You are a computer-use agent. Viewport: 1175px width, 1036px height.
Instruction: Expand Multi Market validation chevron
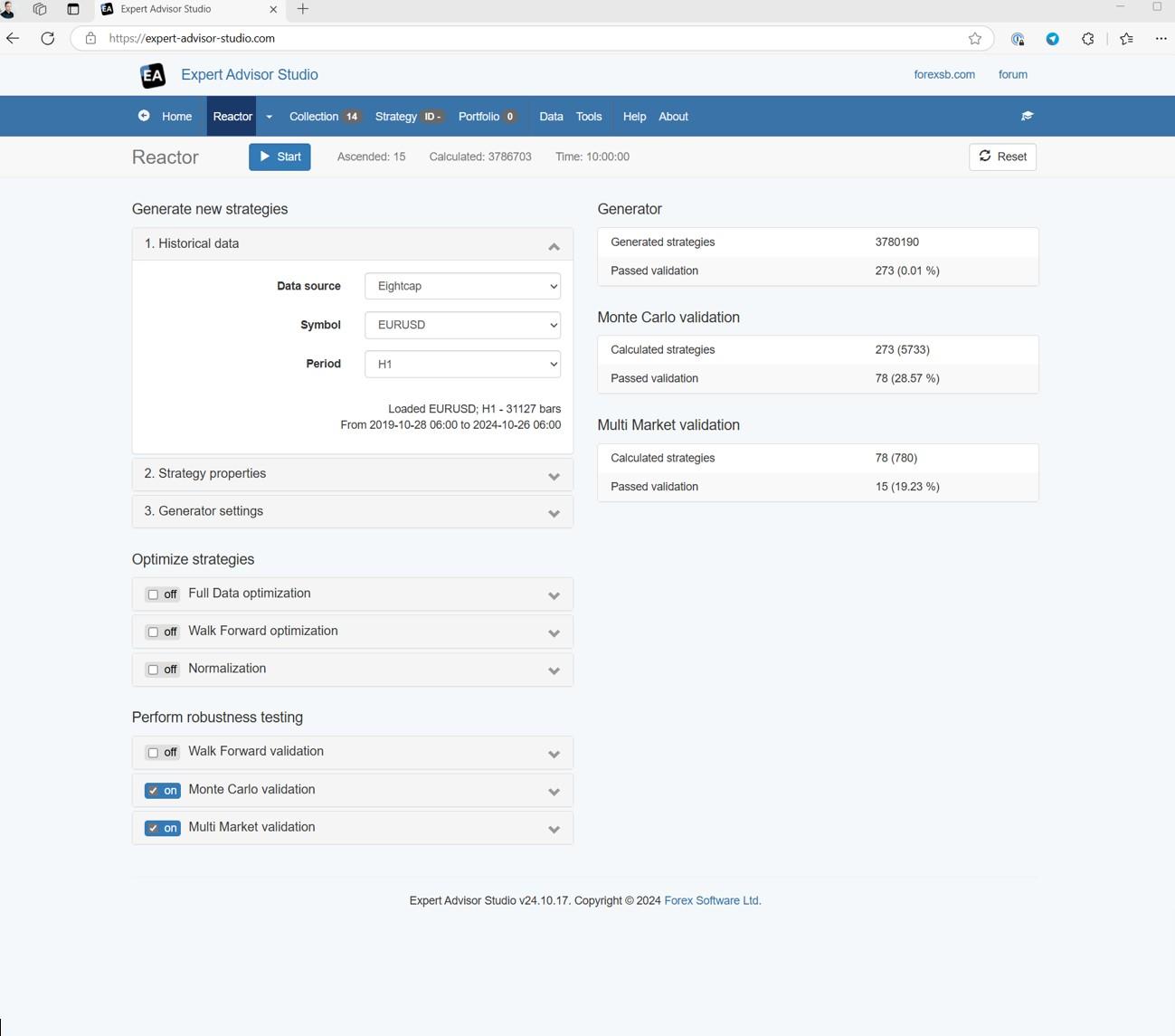[554, 829]
